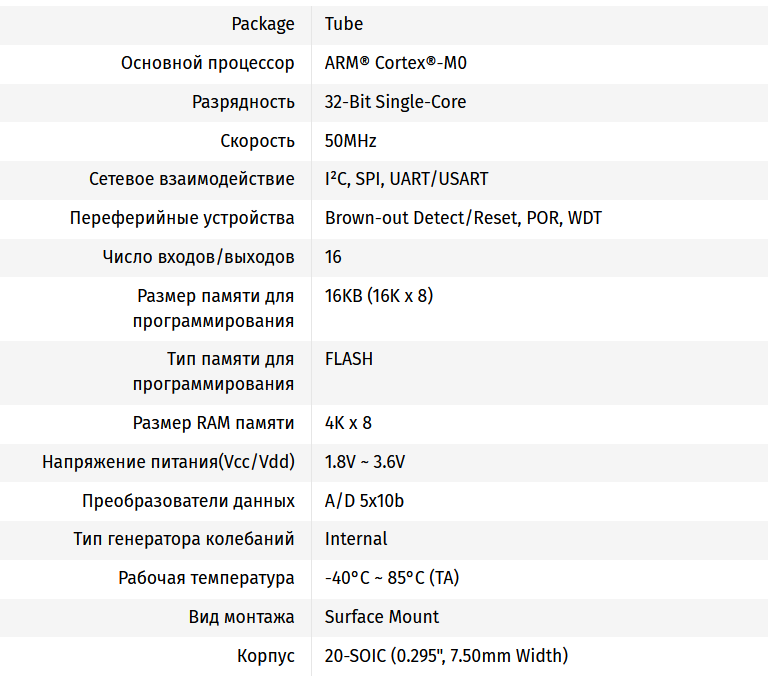
Task: Select the '4K x 8' RAM value
Action: [348, 423]
